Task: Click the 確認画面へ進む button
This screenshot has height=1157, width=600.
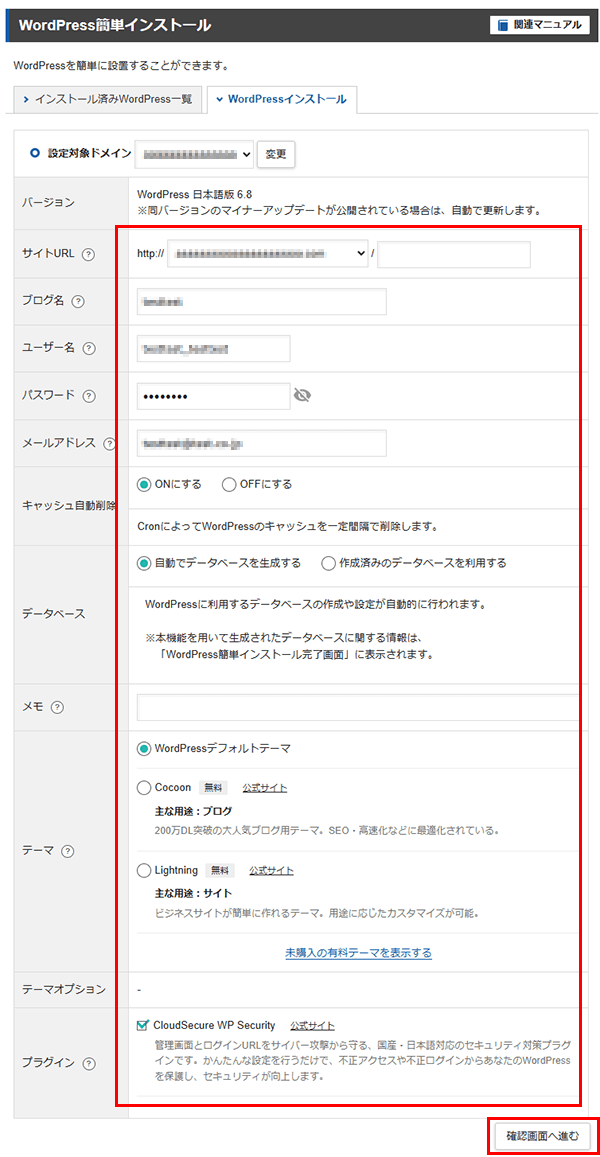Action: pos(545,1136)
